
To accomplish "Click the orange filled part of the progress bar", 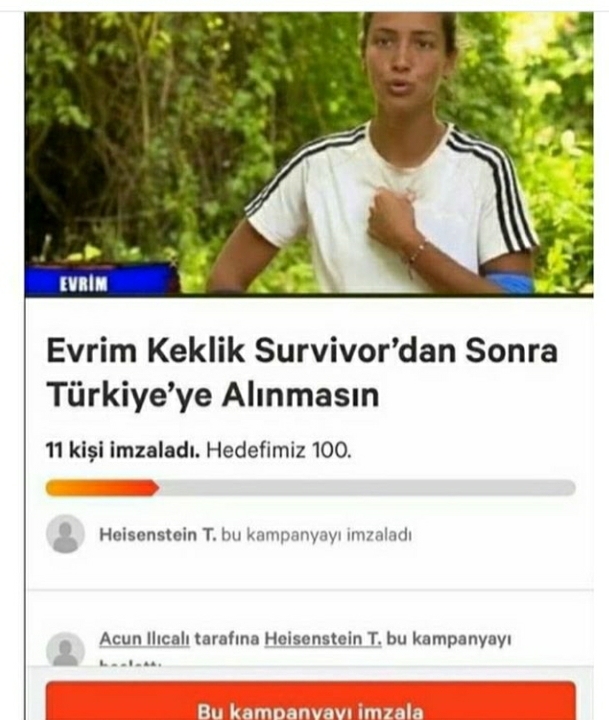I will point(102,488).
